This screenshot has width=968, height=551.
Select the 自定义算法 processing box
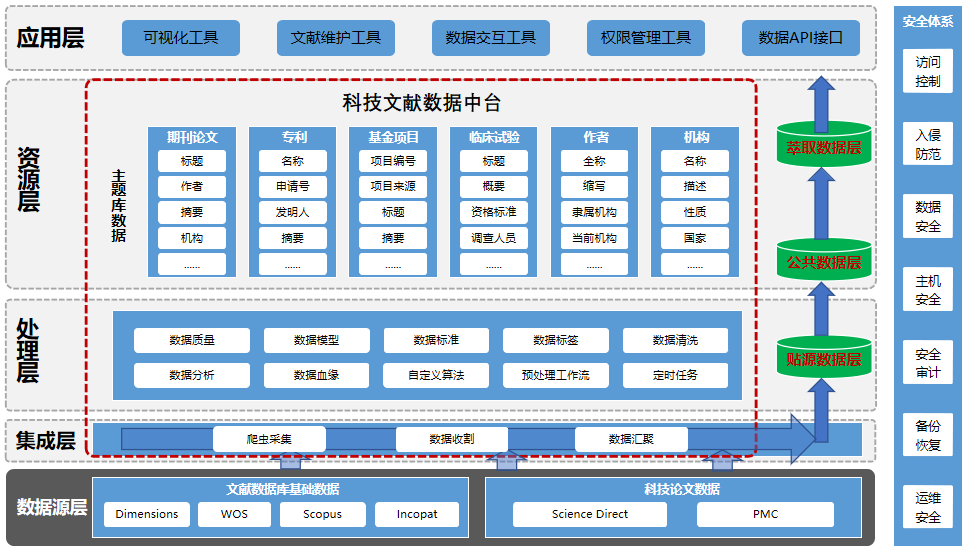click(x=436, y=376)
